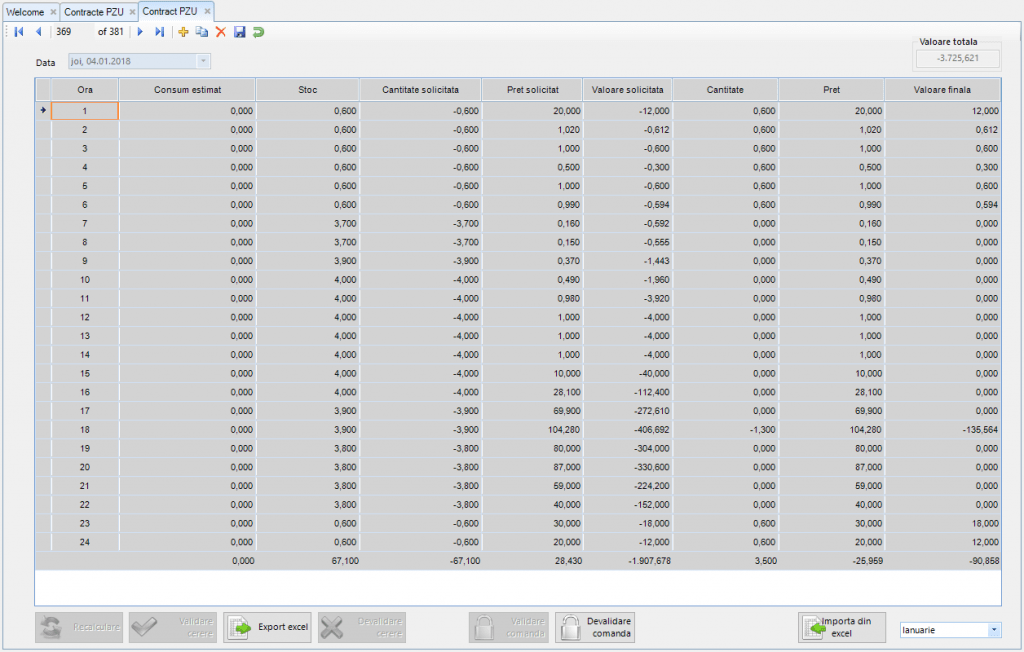1024x652 pixels.
Task: Click the Devalidare comanda button
Action: [595, 627]
